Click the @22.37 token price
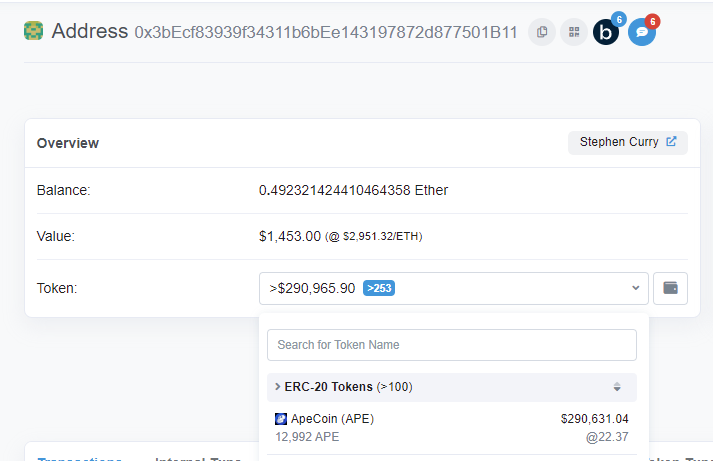713x461 pixels. [607, 437]
